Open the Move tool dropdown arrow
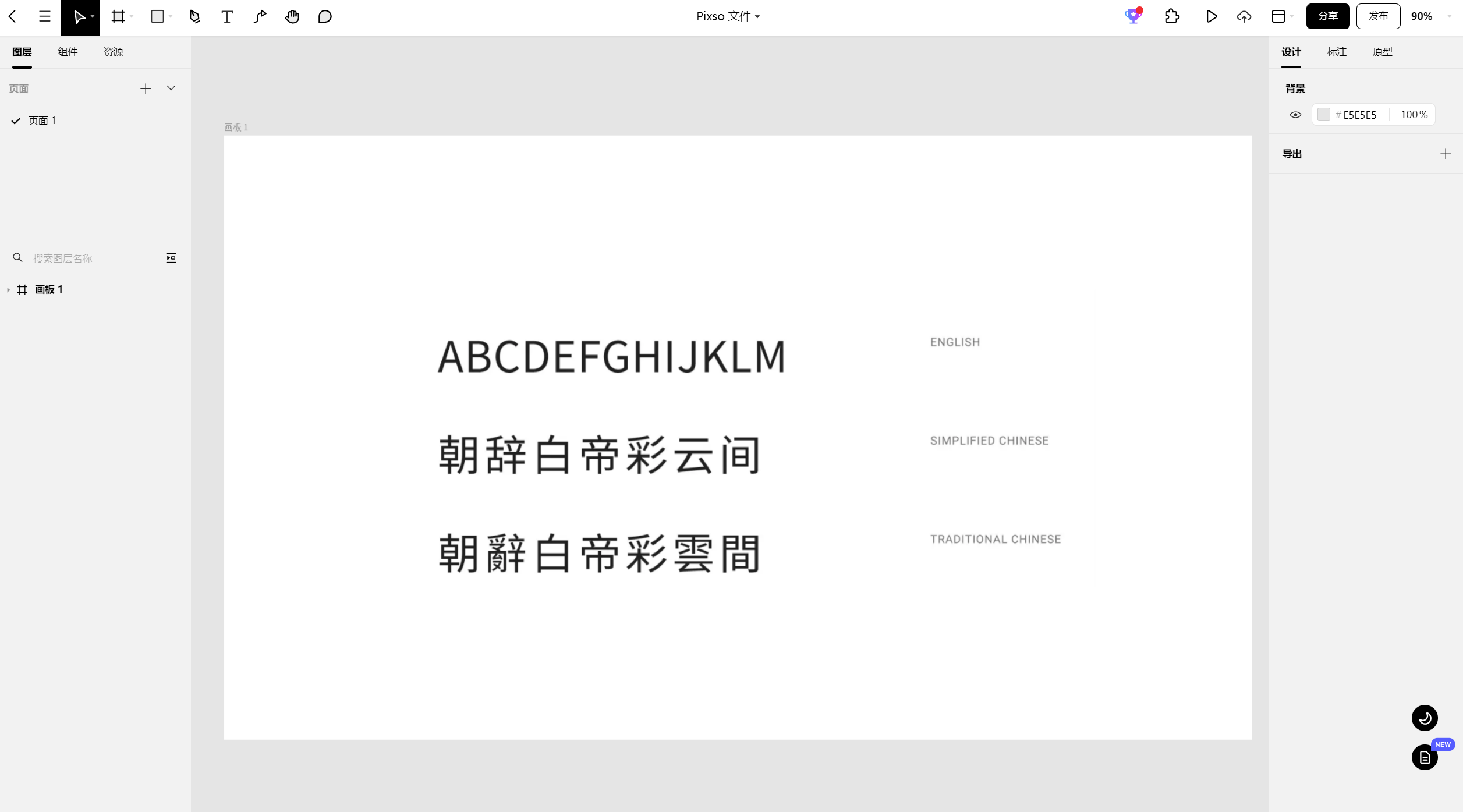1463x812 pixels. (93, 17)
